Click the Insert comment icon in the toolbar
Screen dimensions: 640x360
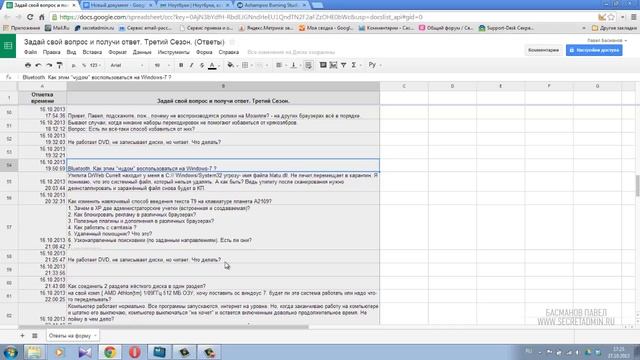[323, 65]
